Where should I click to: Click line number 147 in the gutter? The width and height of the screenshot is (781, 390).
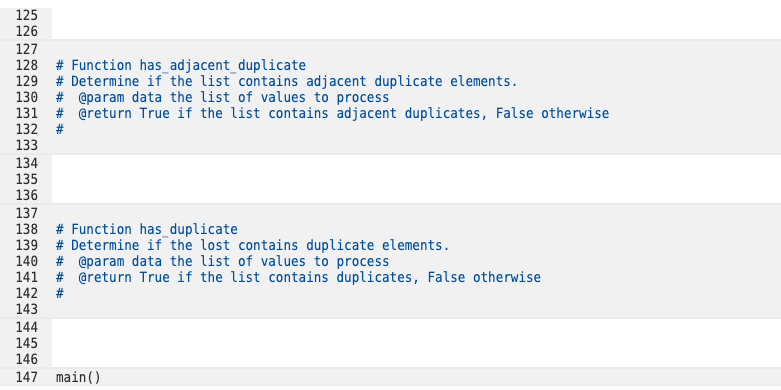point(26,378)
